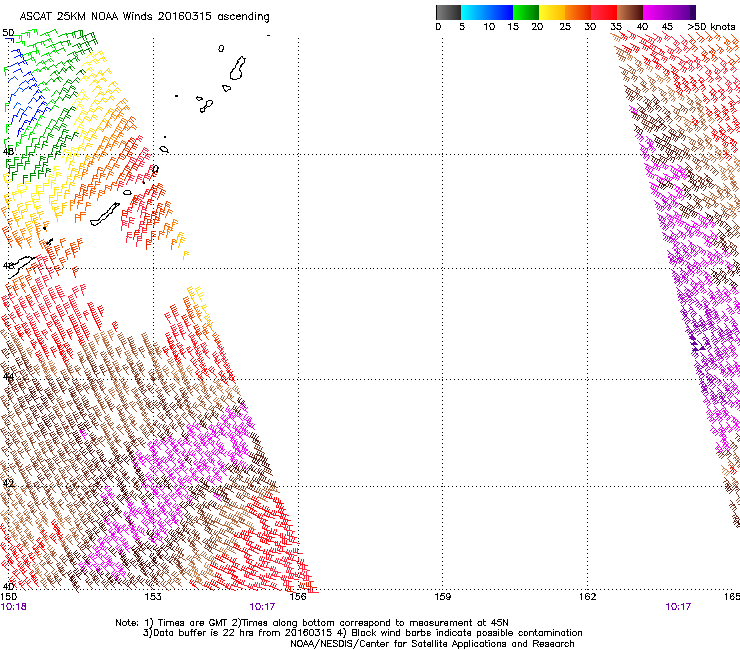Image resolution: width=740 pixels, height=650 pixels.
Task: Click the elongated island outline among red barbs
Action: (x=105, y=214)
